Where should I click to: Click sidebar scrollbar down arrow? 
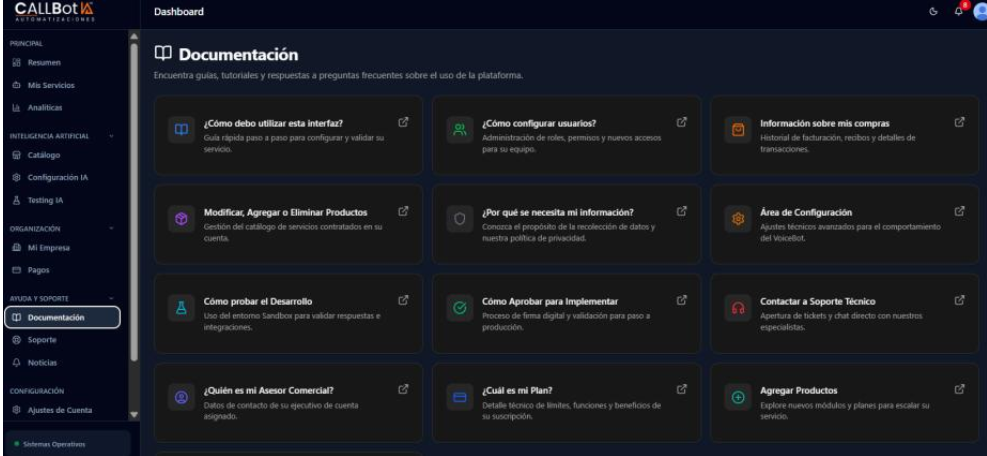(x=133, y=415)
